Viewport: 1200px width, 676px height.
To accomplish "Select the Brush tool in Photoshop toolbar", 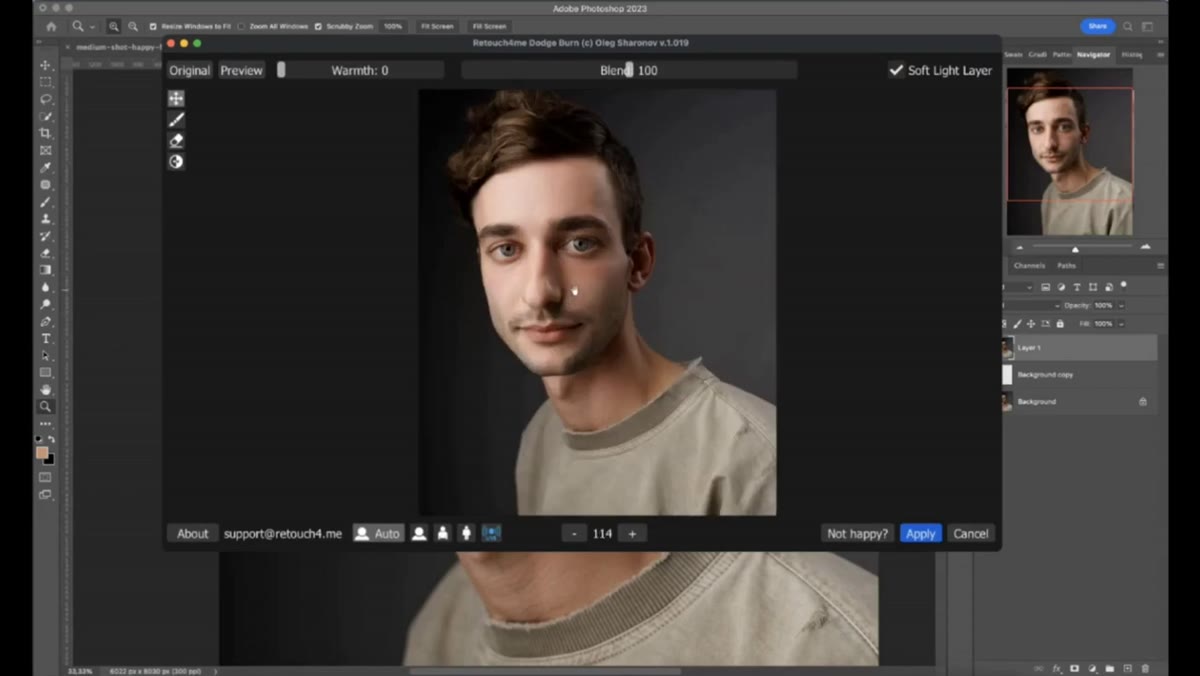I will [x=45, y=202].
